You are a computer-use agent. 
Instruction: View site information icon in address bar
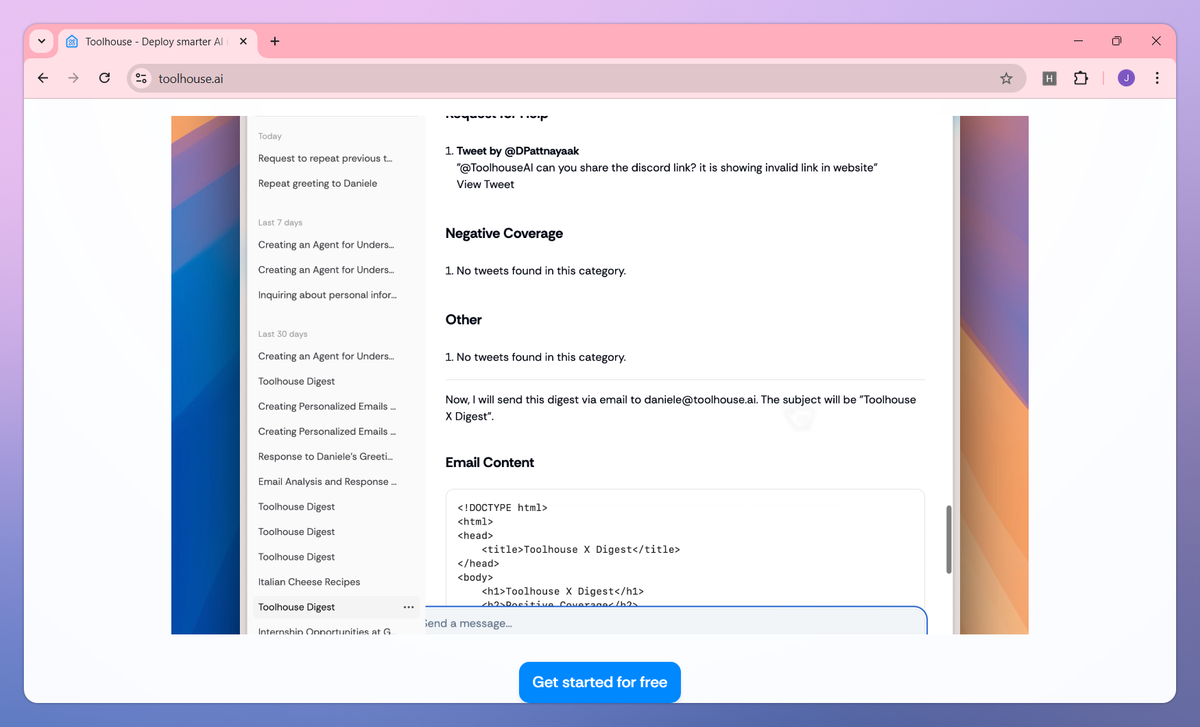pos(141,78)
